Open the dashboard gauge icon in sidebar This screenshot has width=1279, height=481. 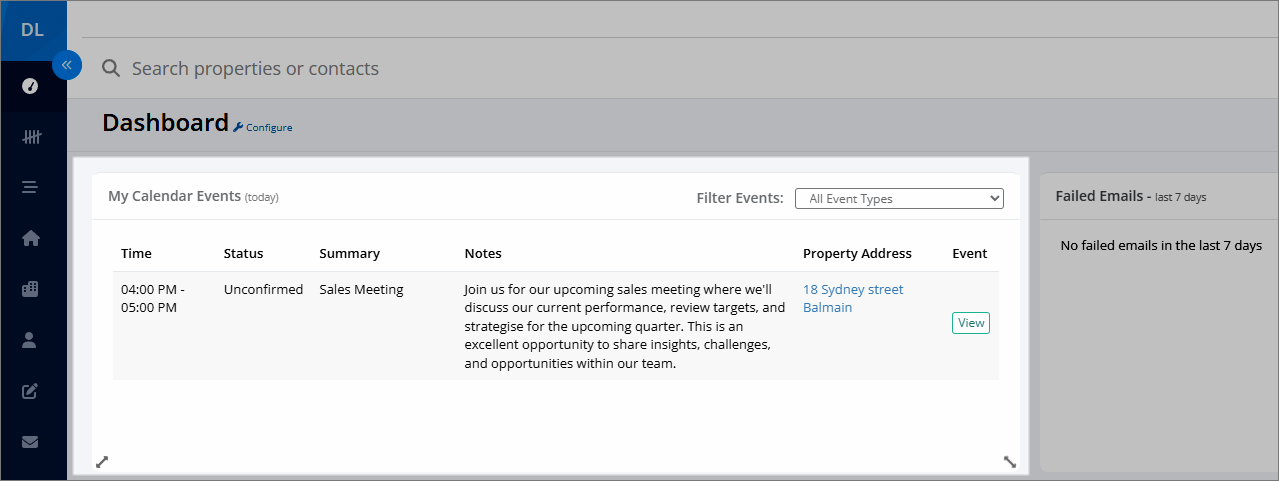coord(30,86)
